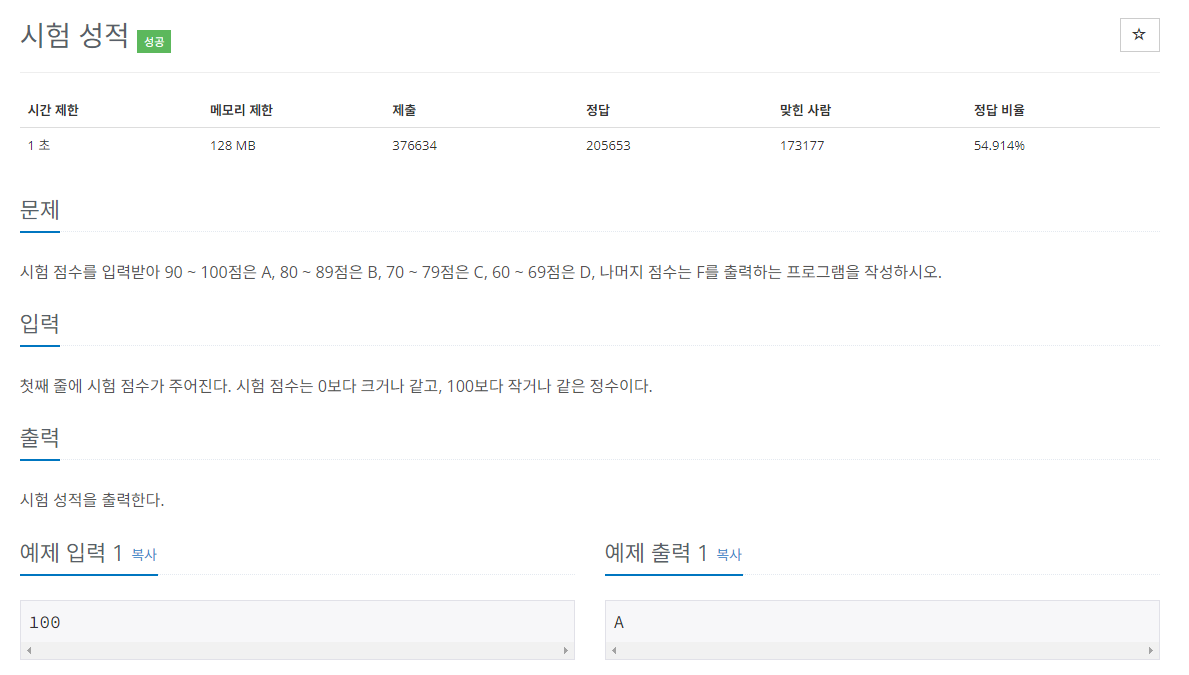Click the correct count 205653
The height and width of the screenshot is (675, 1189).
click(608, 146)
